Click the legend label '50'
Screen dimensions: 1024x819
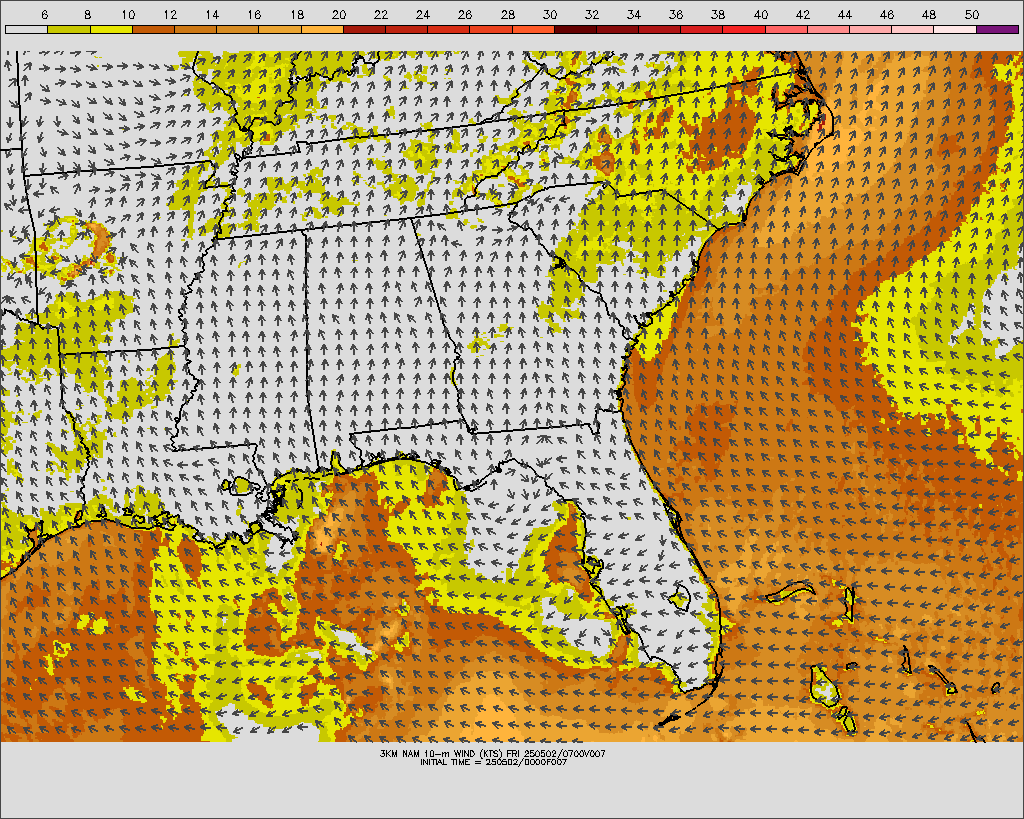click(x=971, y=14)
